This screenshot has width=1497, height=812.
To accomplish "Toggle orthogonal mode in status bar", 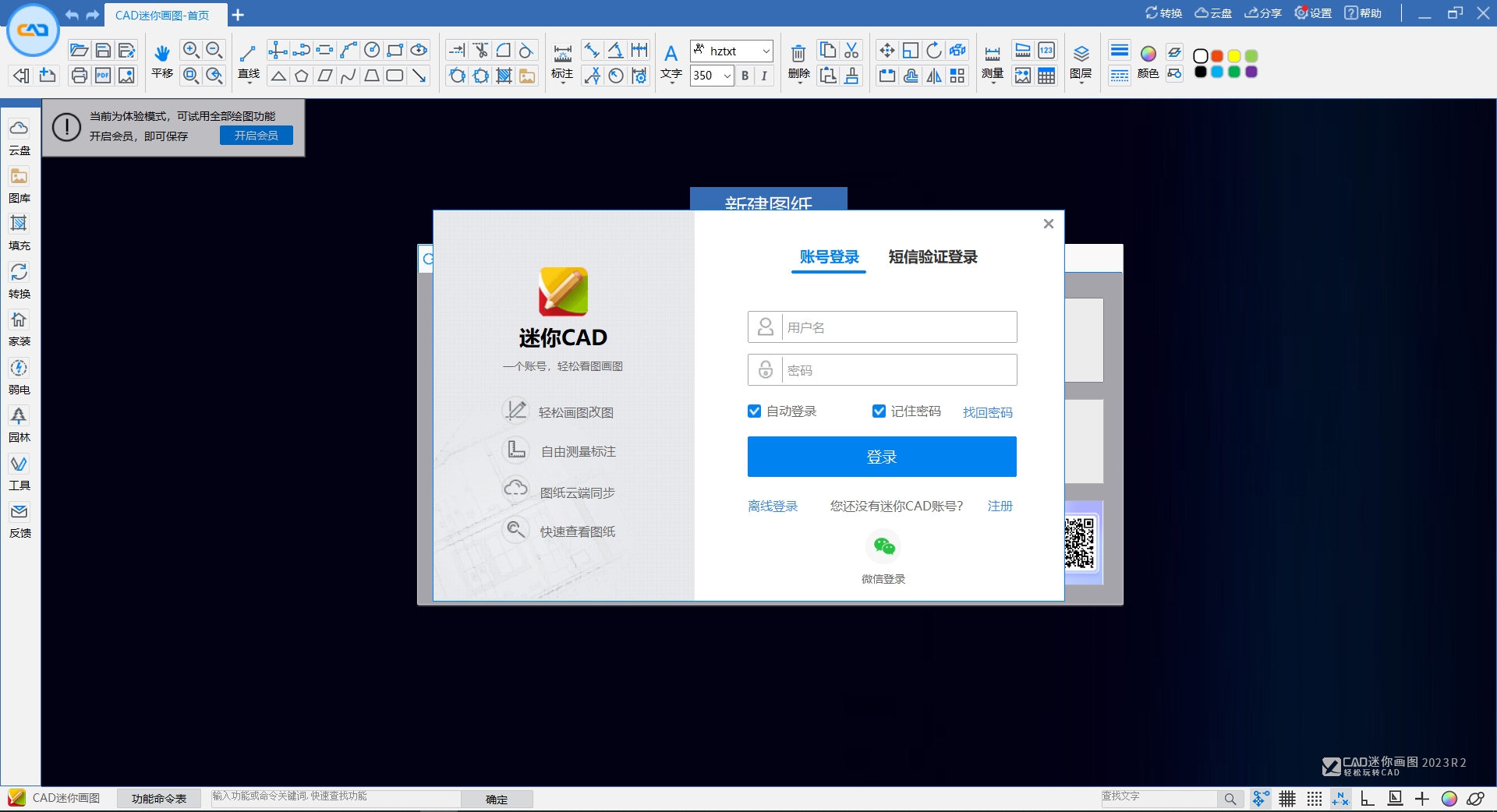I will (x=1368, y=799).
